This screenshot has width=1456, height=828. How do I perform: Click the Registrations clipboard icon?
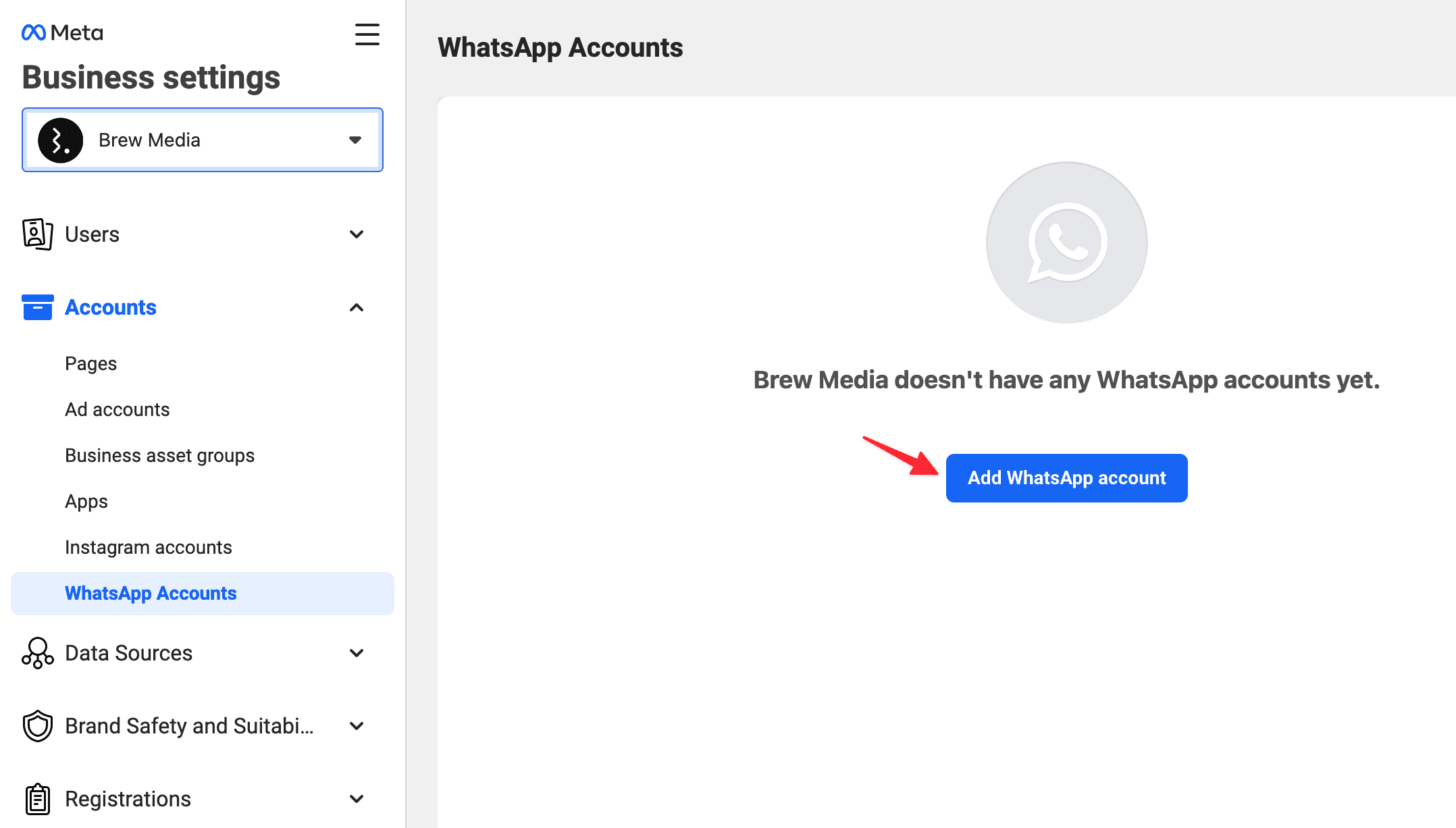click(37, 799)
